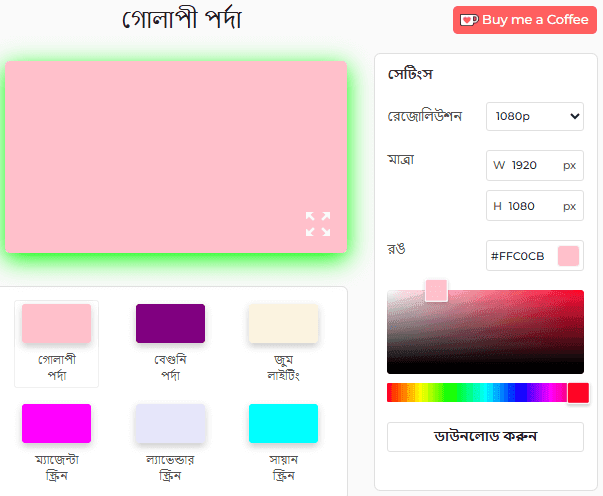Click the large pink preview screen
The image size is (603, 496).
[x=176, y=157]
